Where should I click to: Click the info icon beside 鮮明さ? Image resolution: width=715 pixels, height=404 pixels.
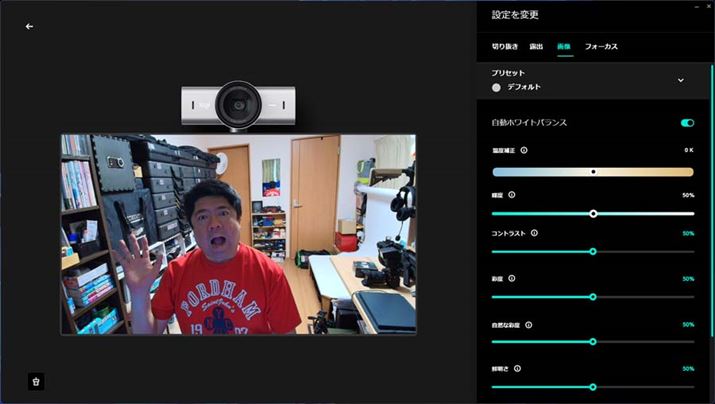(x=518, y=368)
